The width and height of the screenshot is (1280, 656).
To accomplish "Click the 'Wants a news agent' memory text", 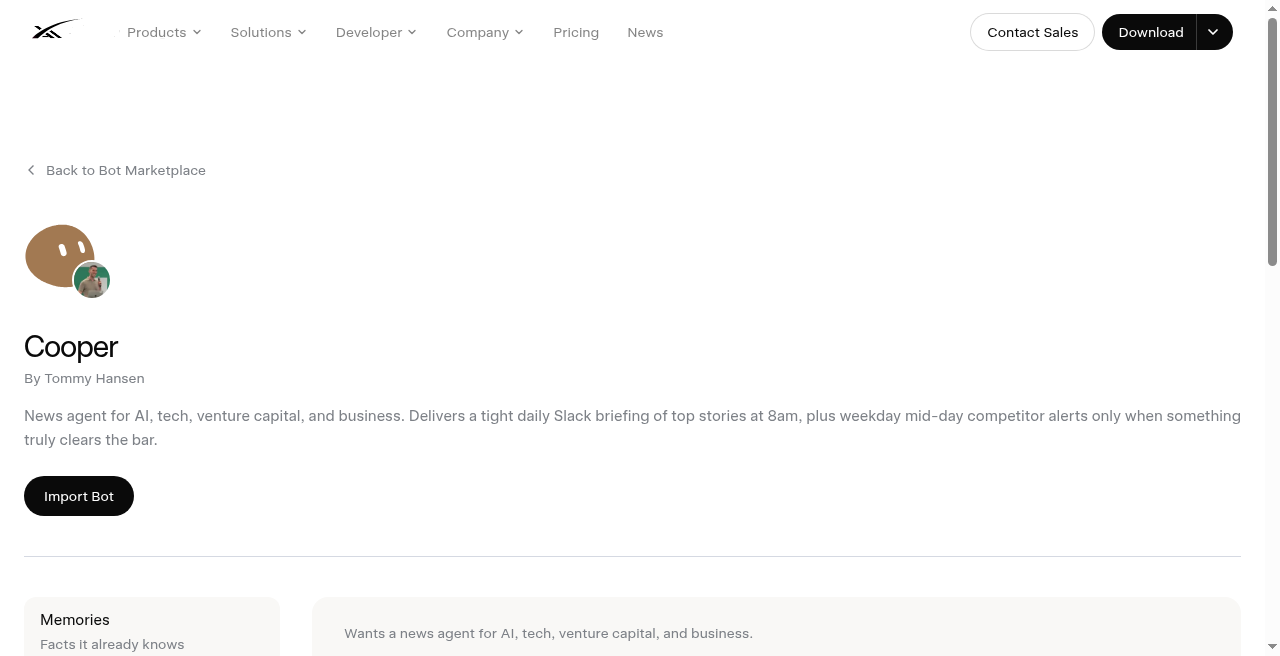I will click(x=548, y=633).
